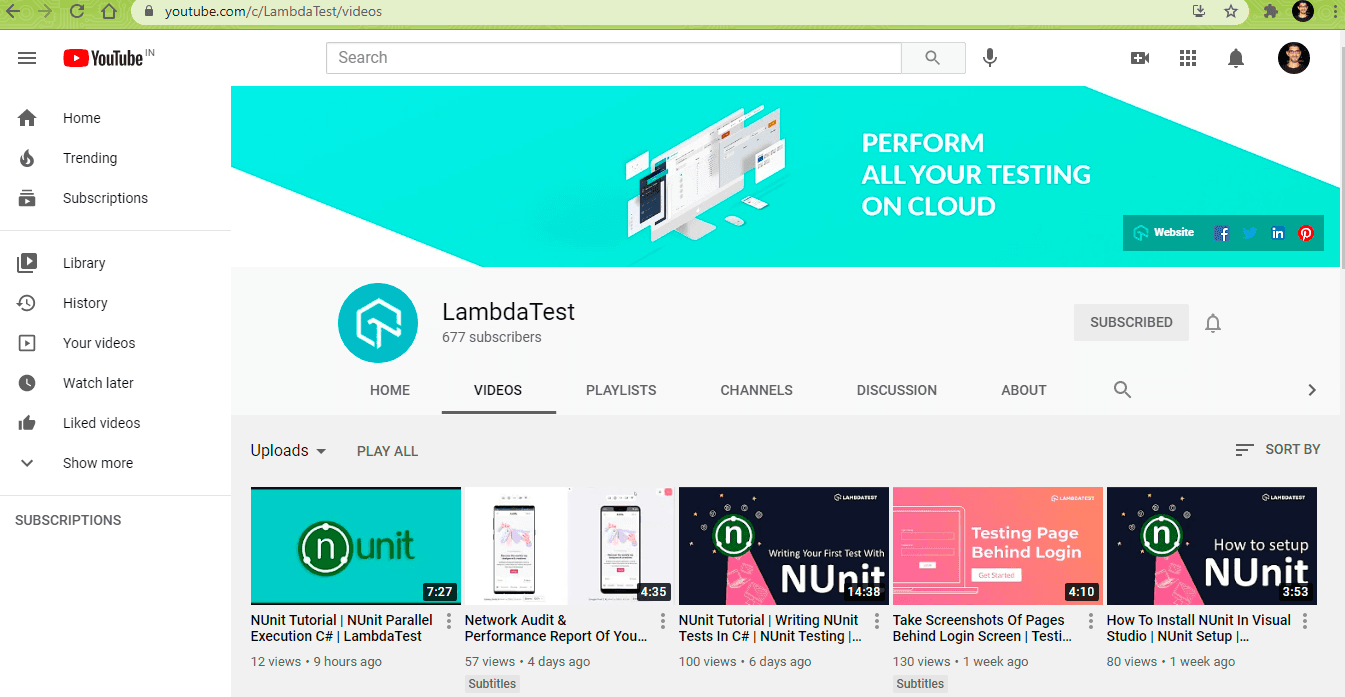Open the notifications bell in header
The image size is (1345, 697).
pos(1236,58)
